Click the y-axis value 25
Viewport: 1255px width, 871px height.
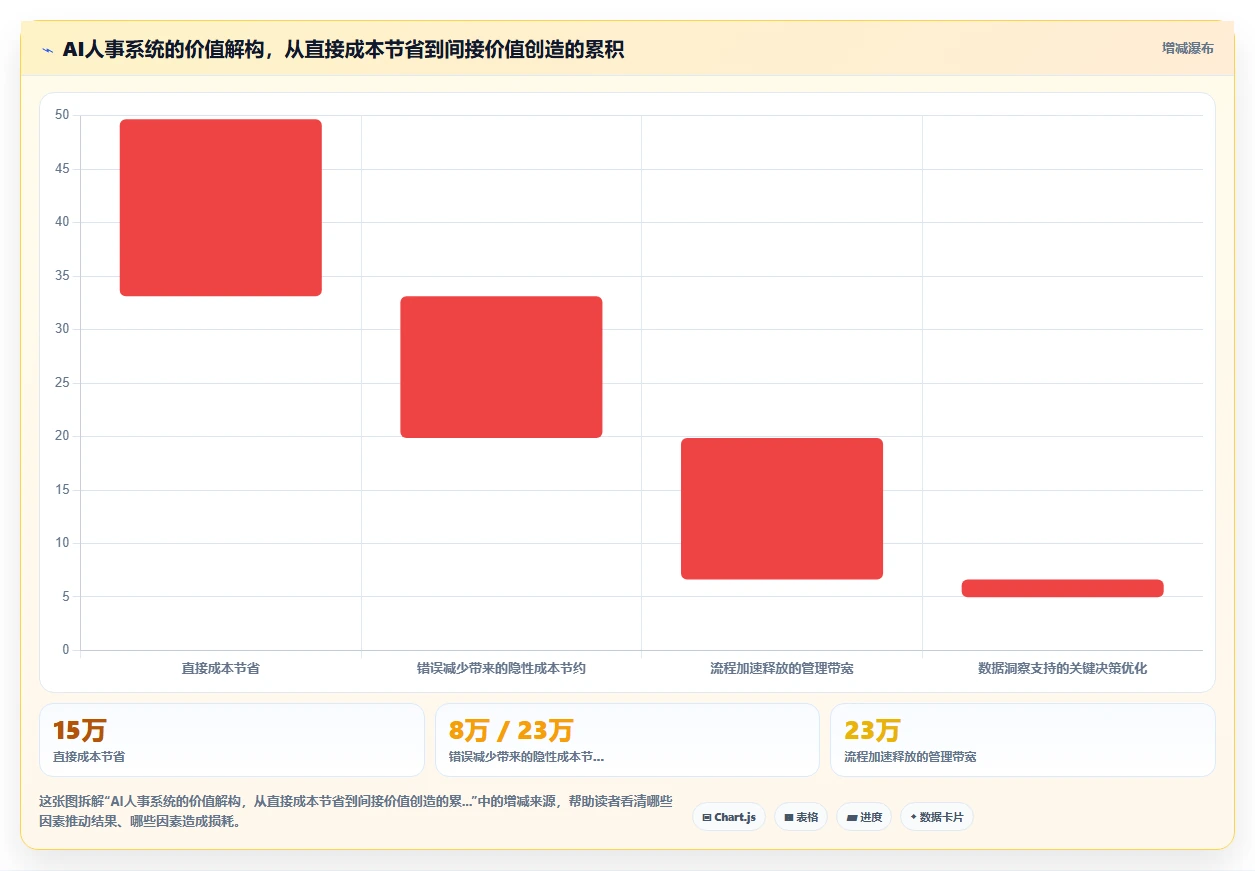coord(62,383)
